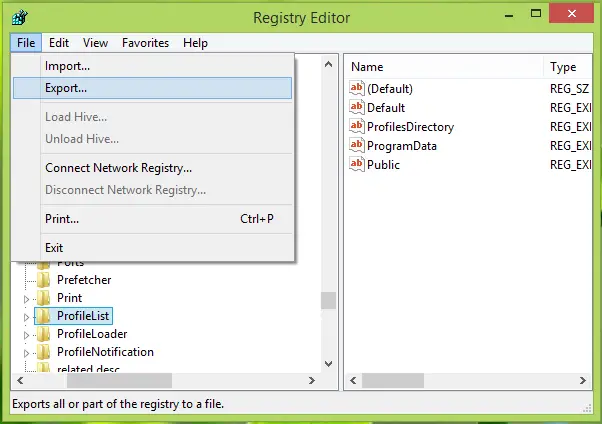
Task: Select the ProfileNotification tree key
Action: click(x=105, y=352)
